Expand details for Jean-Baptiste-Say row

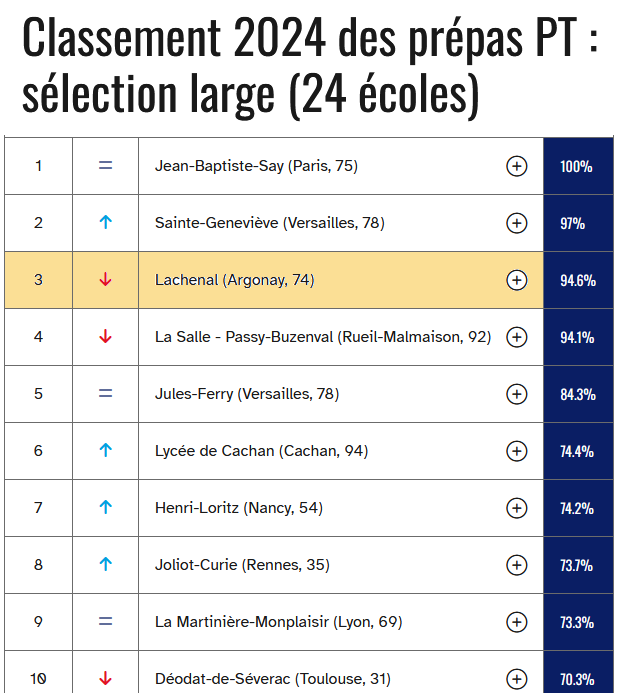[x=516, y=166]
